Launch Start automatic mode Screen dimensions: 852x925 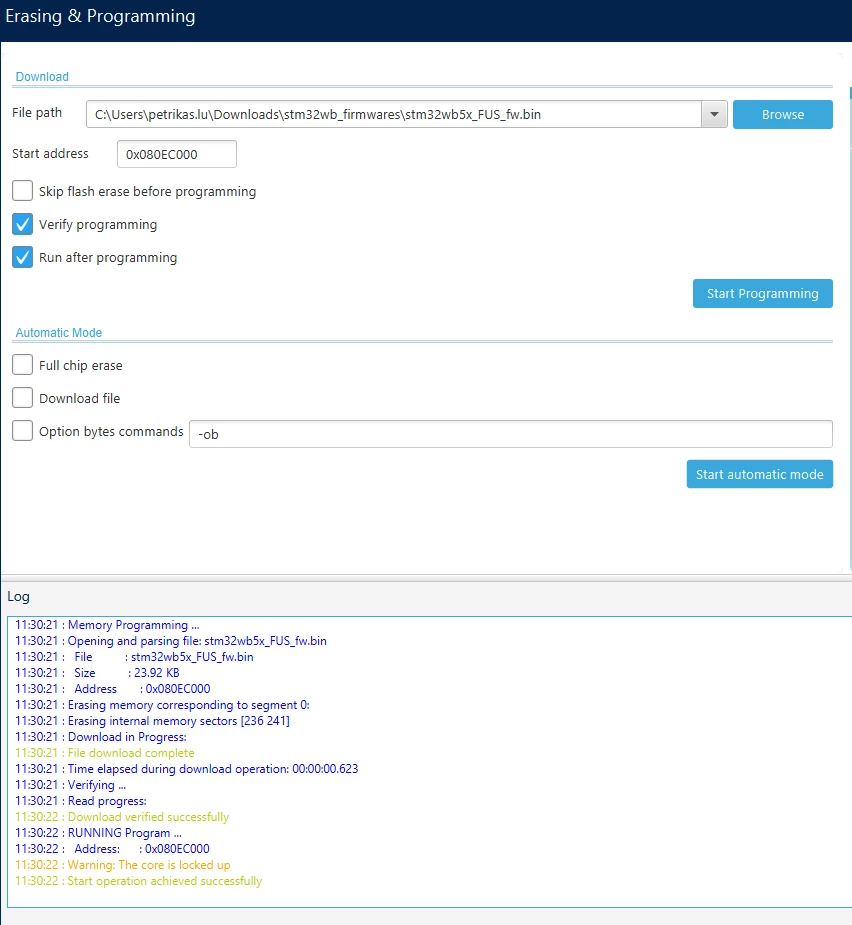pos(759,474)
